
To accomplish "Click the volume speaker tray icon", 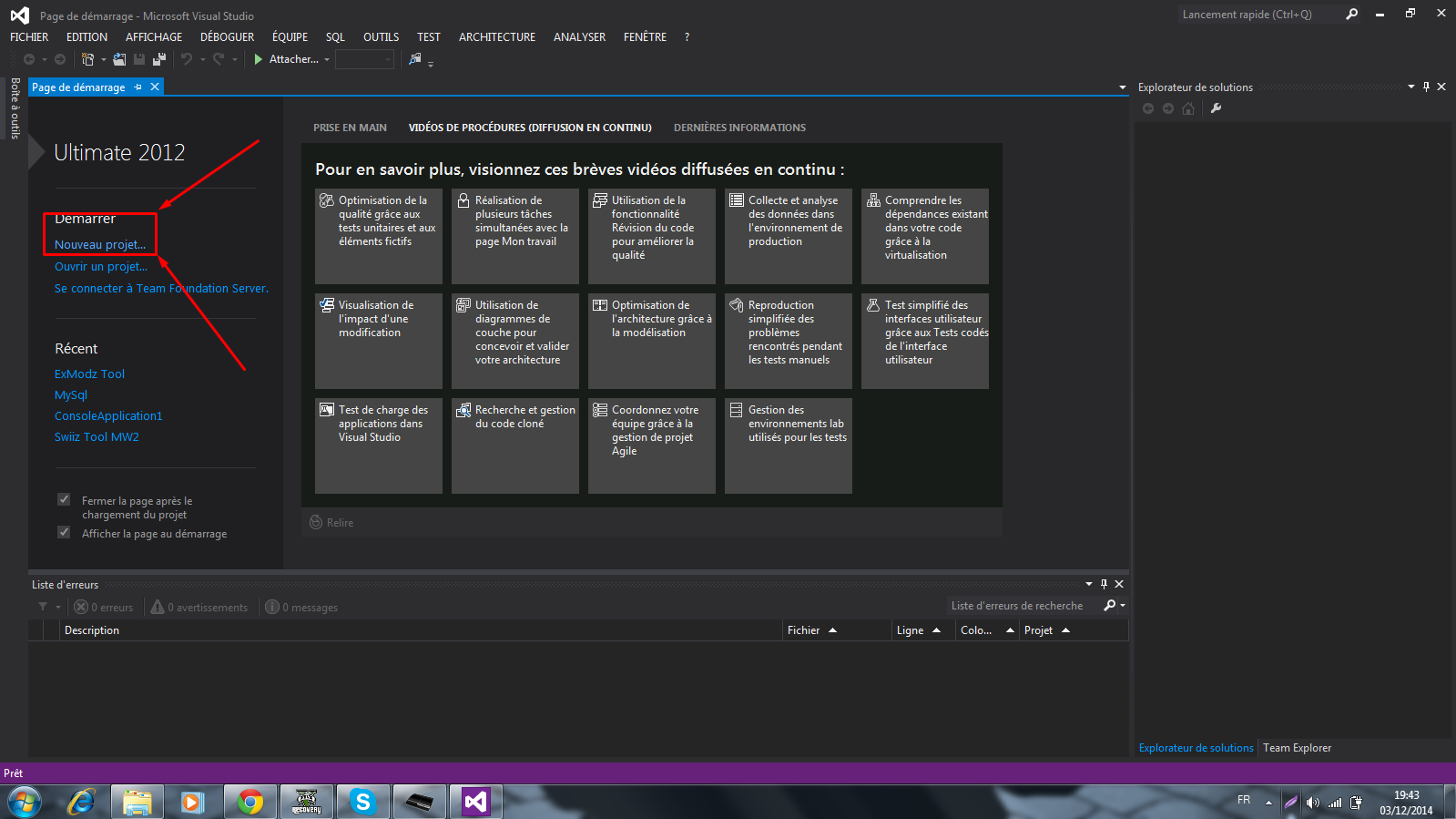I will coord(1312,803).
